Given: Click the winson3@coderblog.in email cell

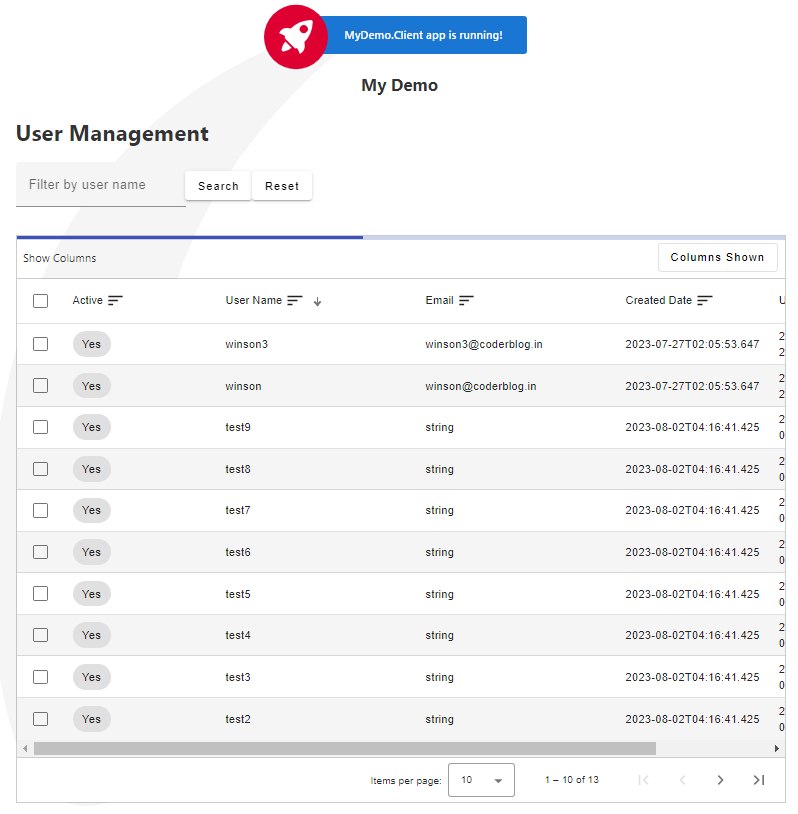Looking at the screenshot, I should point(484,344).
